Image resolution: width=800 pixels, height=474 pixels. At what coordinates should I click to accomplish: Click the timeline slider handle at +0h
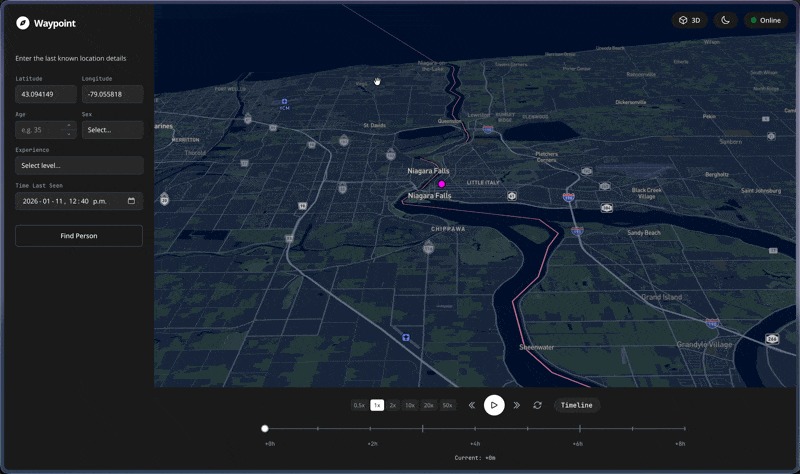(265, 429)
